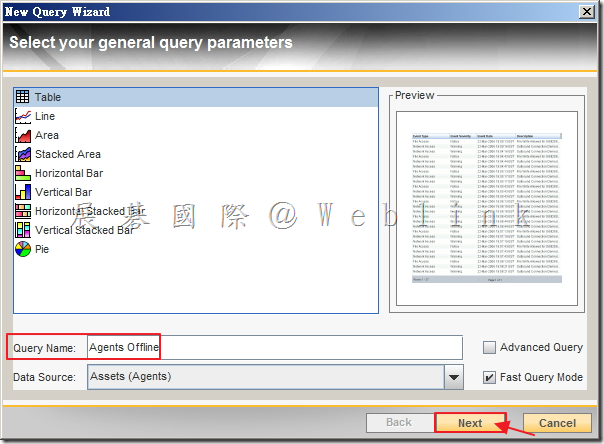Pick the Pie chart icon
Viewport: 604px width, 444px height.
23,249
